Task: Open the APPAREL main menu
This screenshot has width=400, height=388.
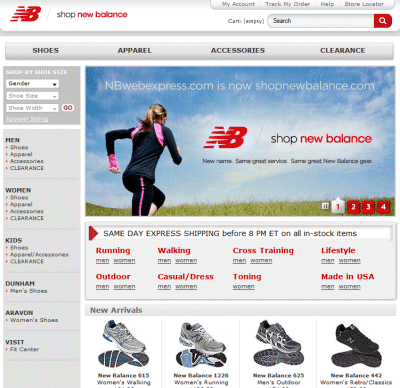Action: point(135,51)
